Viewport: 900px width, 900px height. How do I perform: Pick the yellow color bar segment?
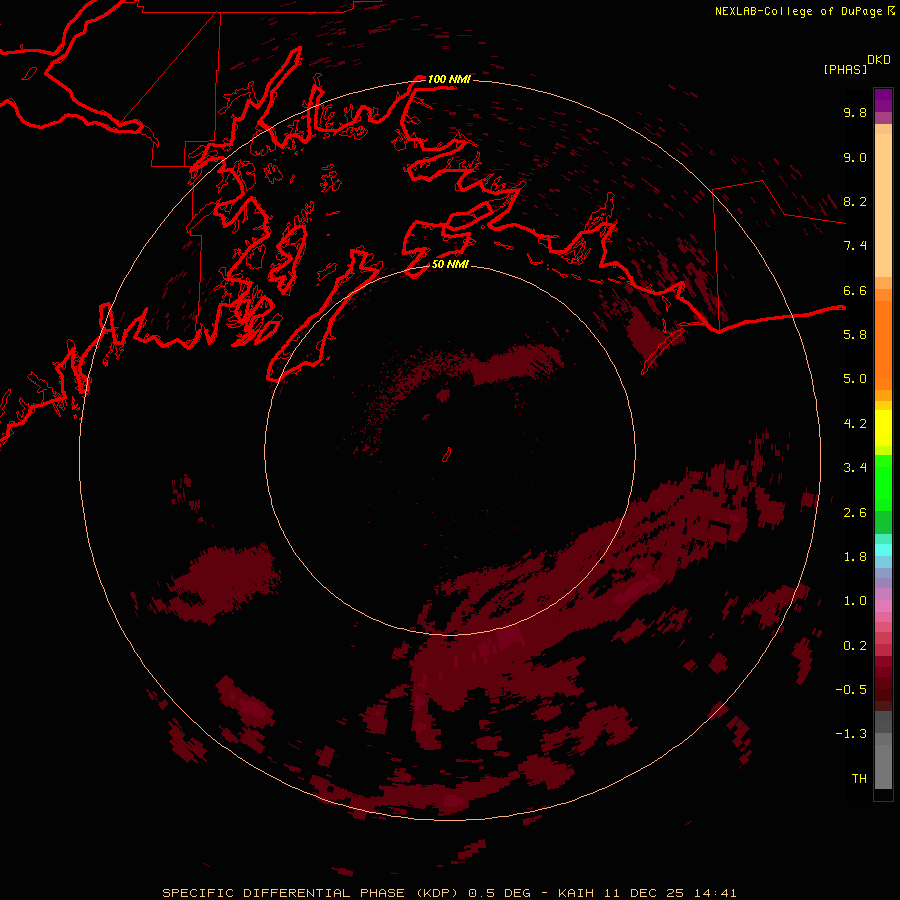883,428
